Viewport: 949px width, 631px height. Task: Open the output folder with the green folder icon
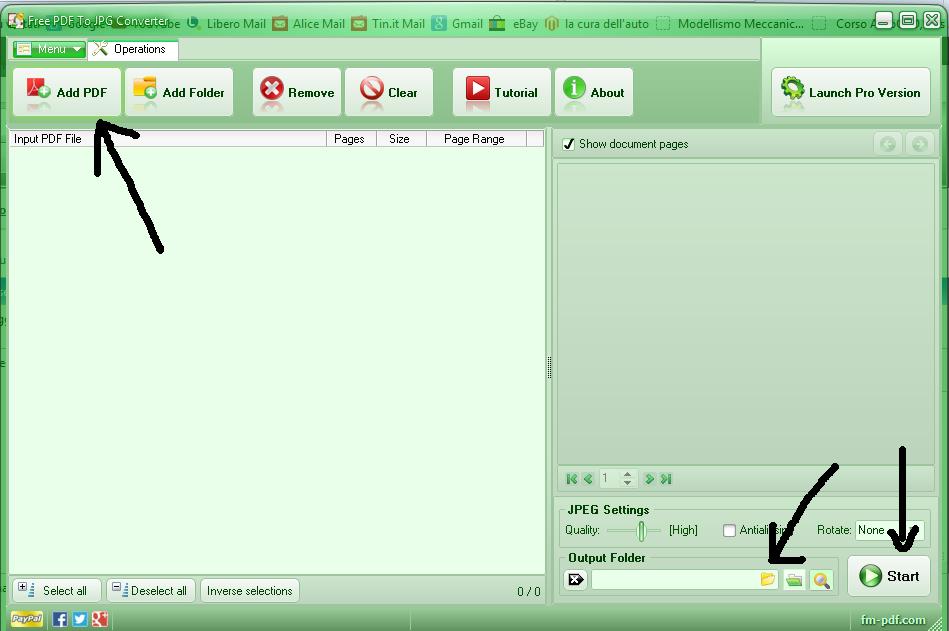[794, 580]
